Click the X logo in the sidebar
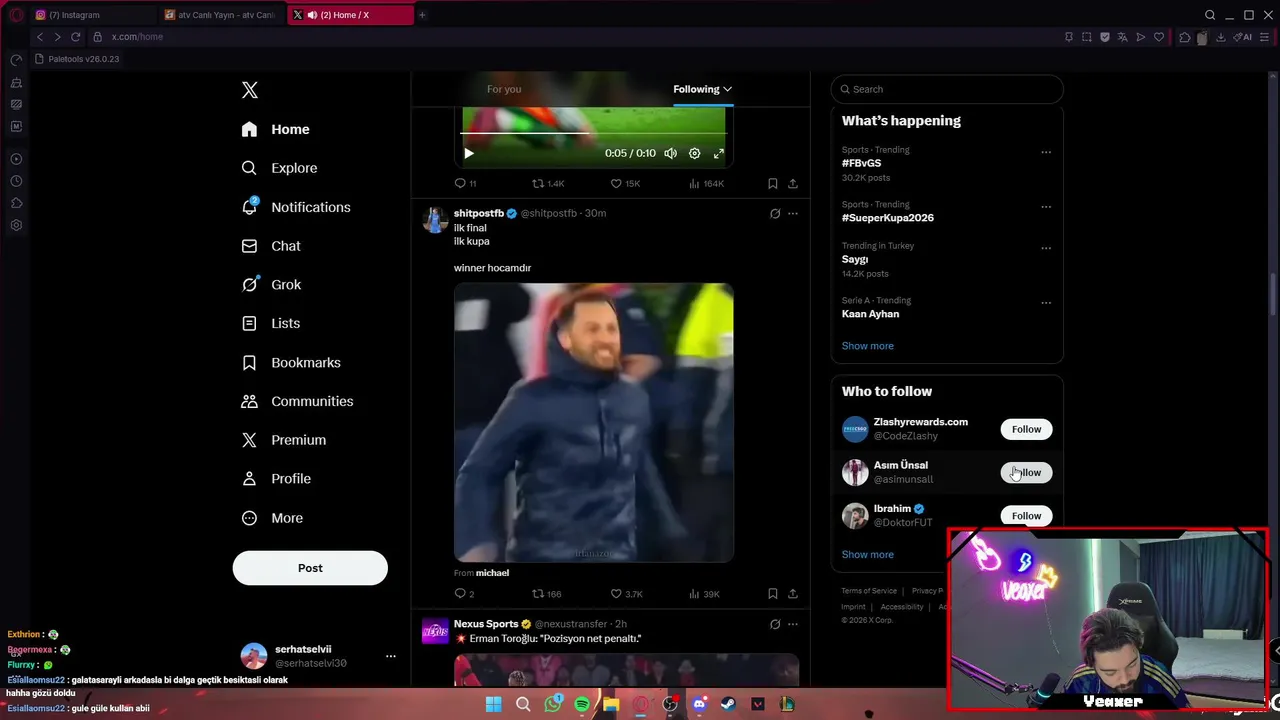1280x720 pixels. click(250, 90)
